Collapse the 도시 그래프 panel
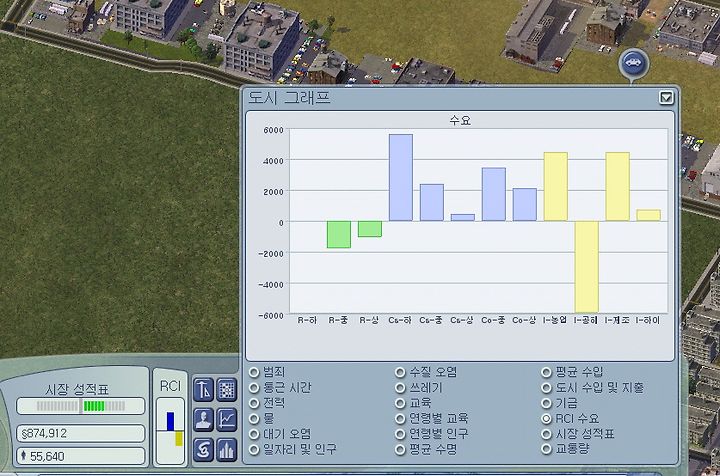Image resolution: width=720 pixels, height=476 pixels. click(666, 97)
